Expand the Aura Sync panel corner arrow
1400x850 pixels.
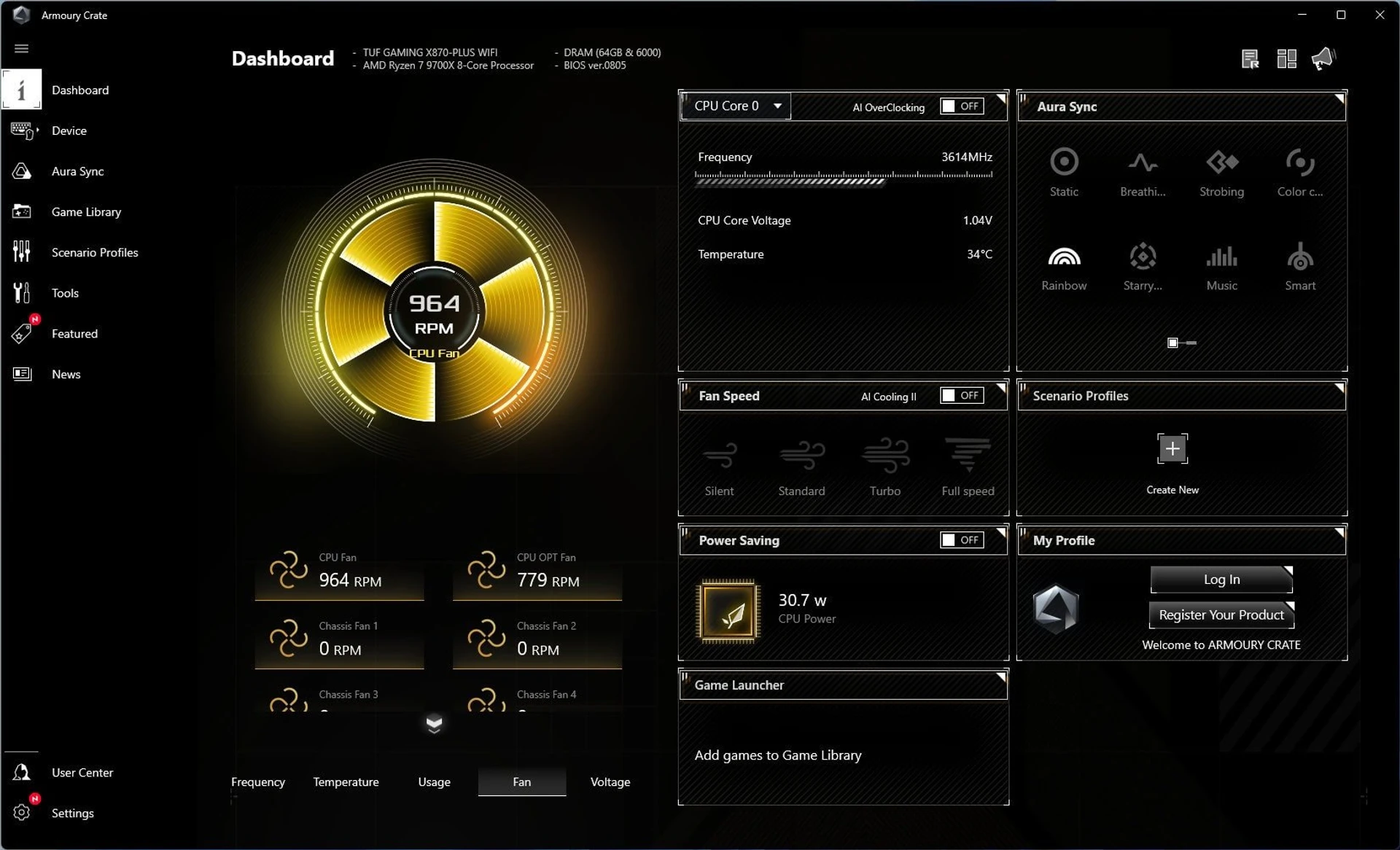[1339, 98]
